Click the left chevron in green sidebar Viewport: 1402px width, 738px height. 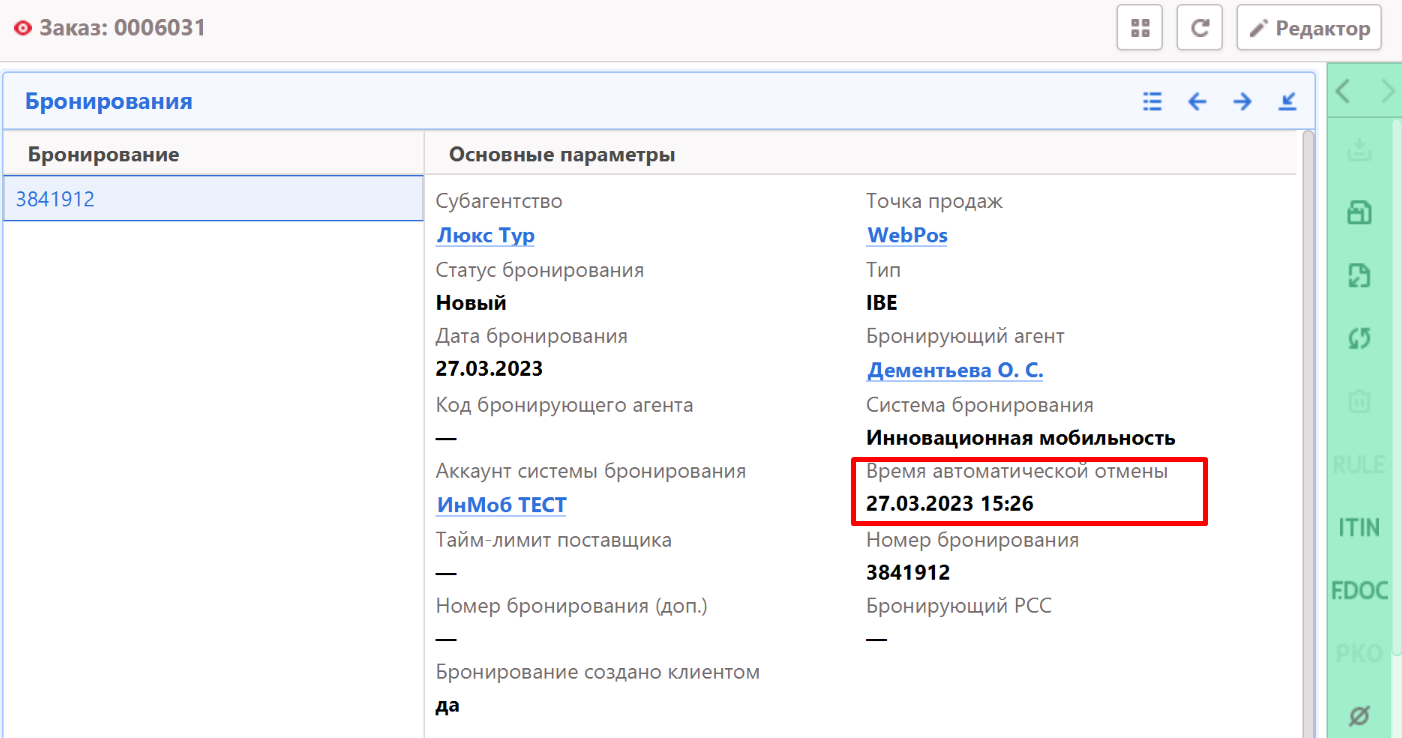click(1343, 92)
